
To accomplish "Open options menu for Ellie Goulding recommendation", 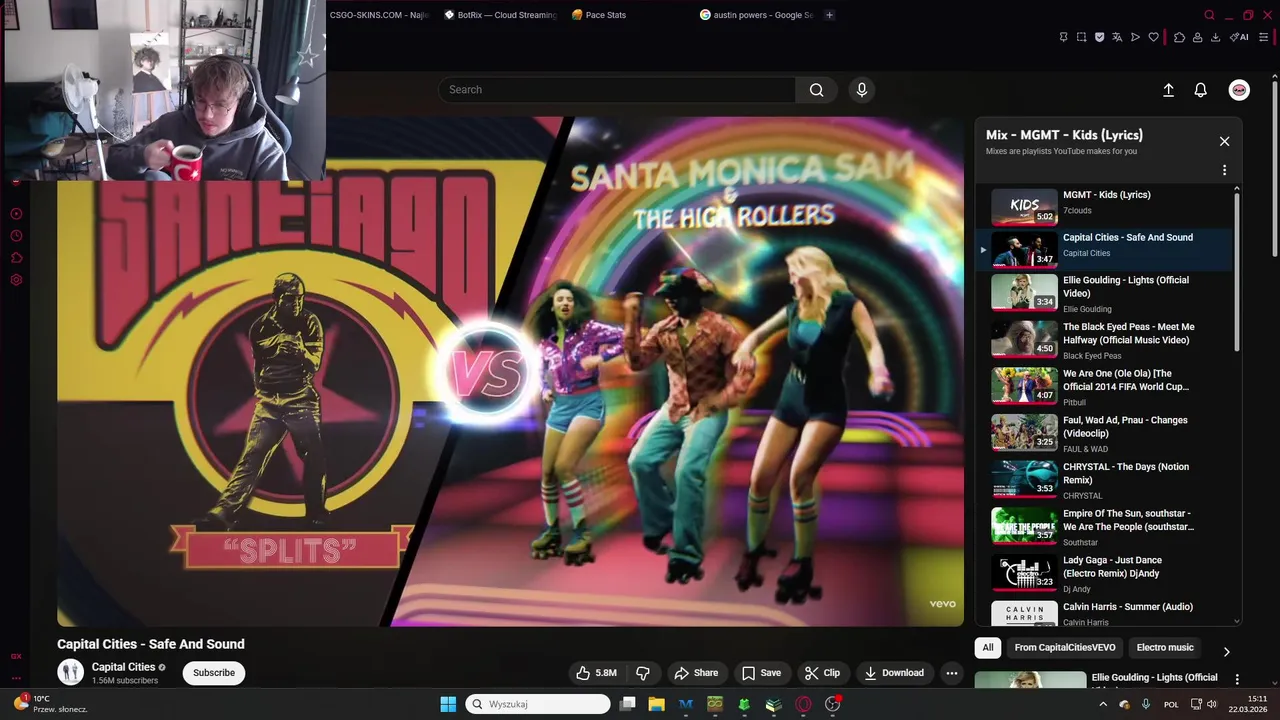I will pos(1237,680).
